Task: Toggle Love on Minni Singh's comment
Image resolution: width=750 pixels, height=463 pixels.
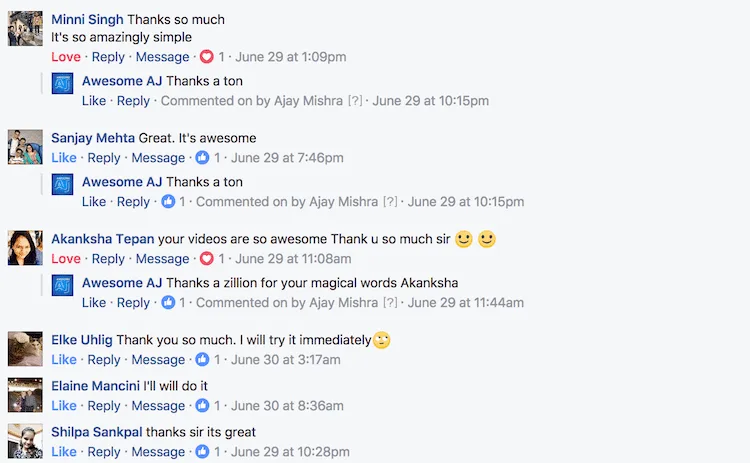Action: 66,57
